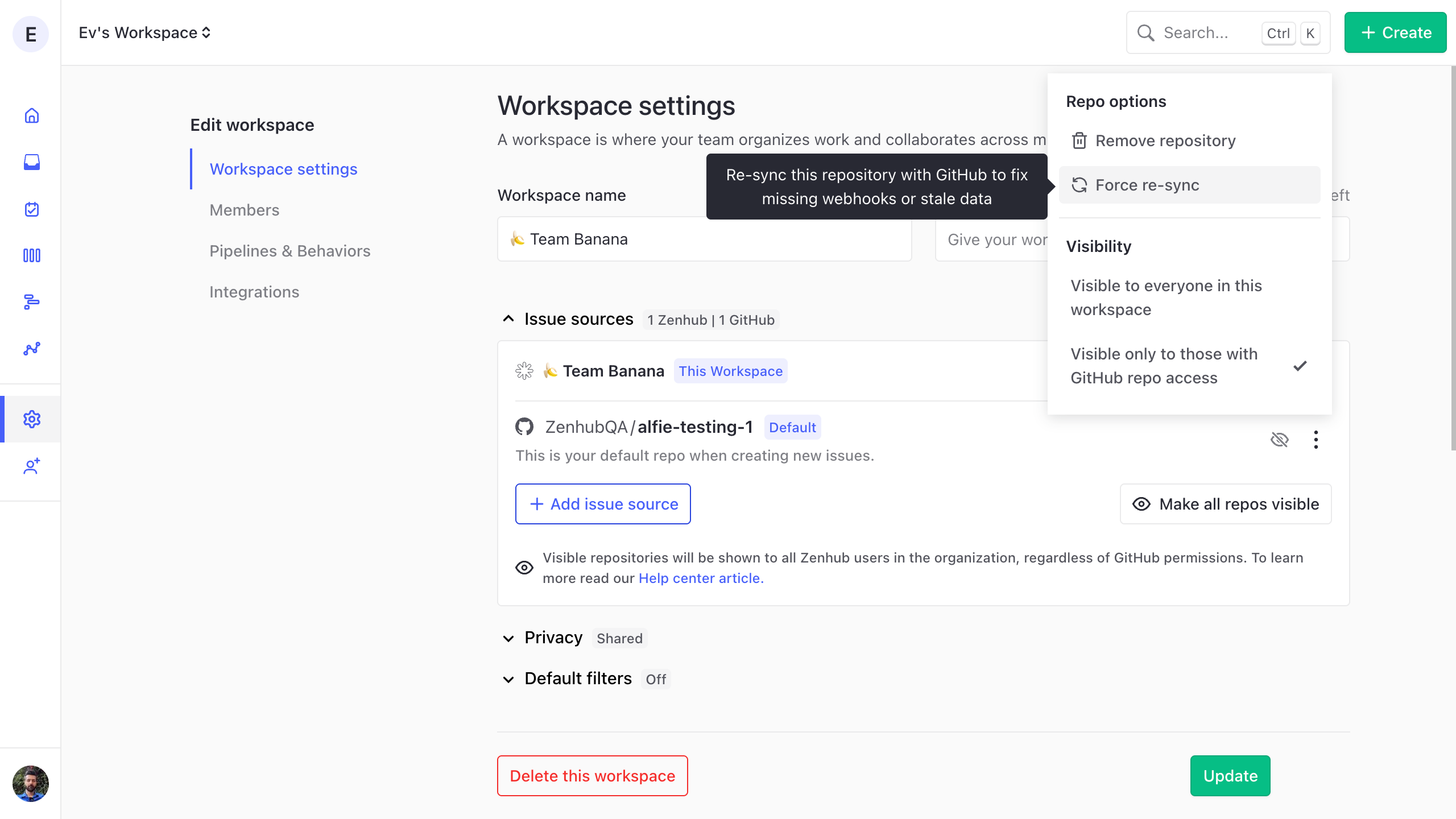This screenshot has width=1456, height=819.
Task: Open the Roadmap timeline icon
Action: 32,302
